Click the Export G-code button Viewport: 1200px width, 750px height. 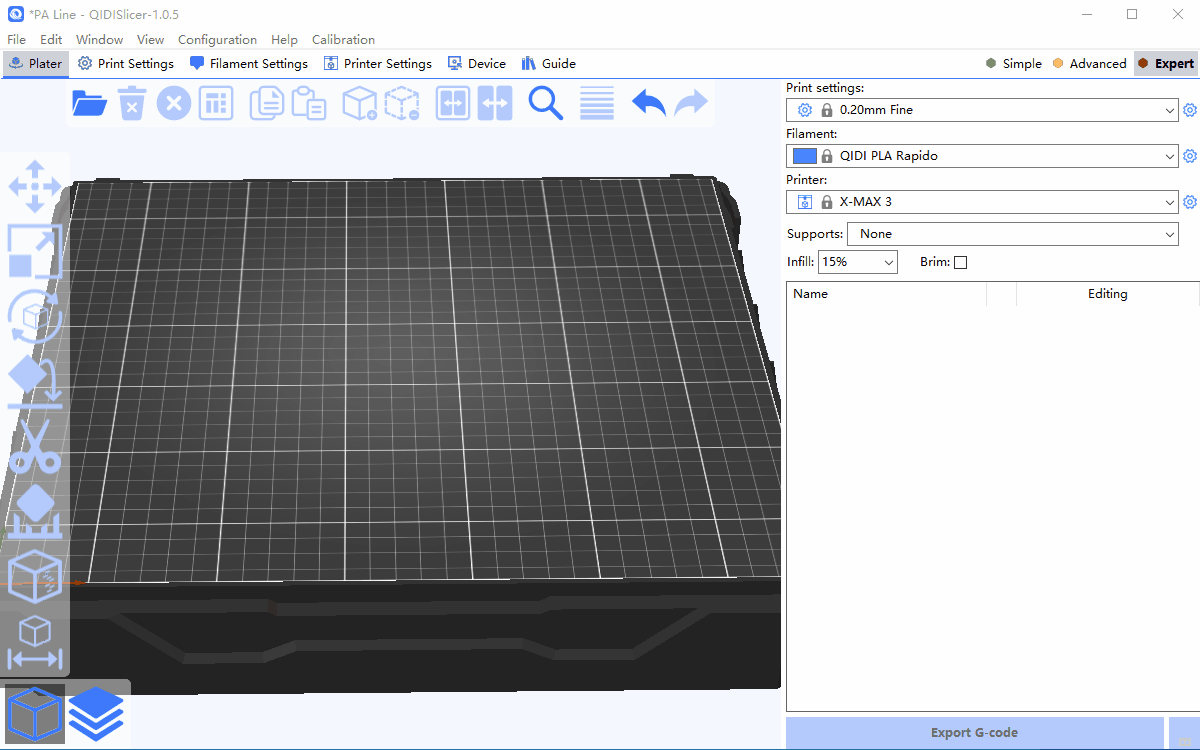coord(974,733)
